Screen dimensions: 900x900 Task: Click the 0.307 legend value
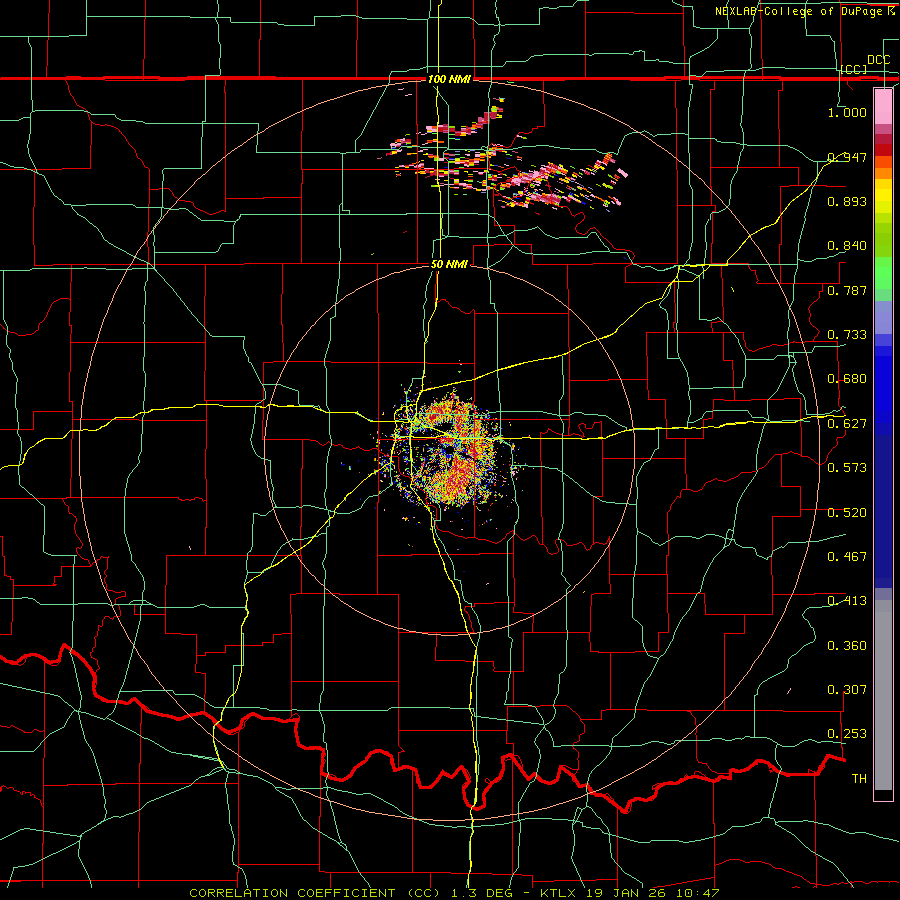847,690
